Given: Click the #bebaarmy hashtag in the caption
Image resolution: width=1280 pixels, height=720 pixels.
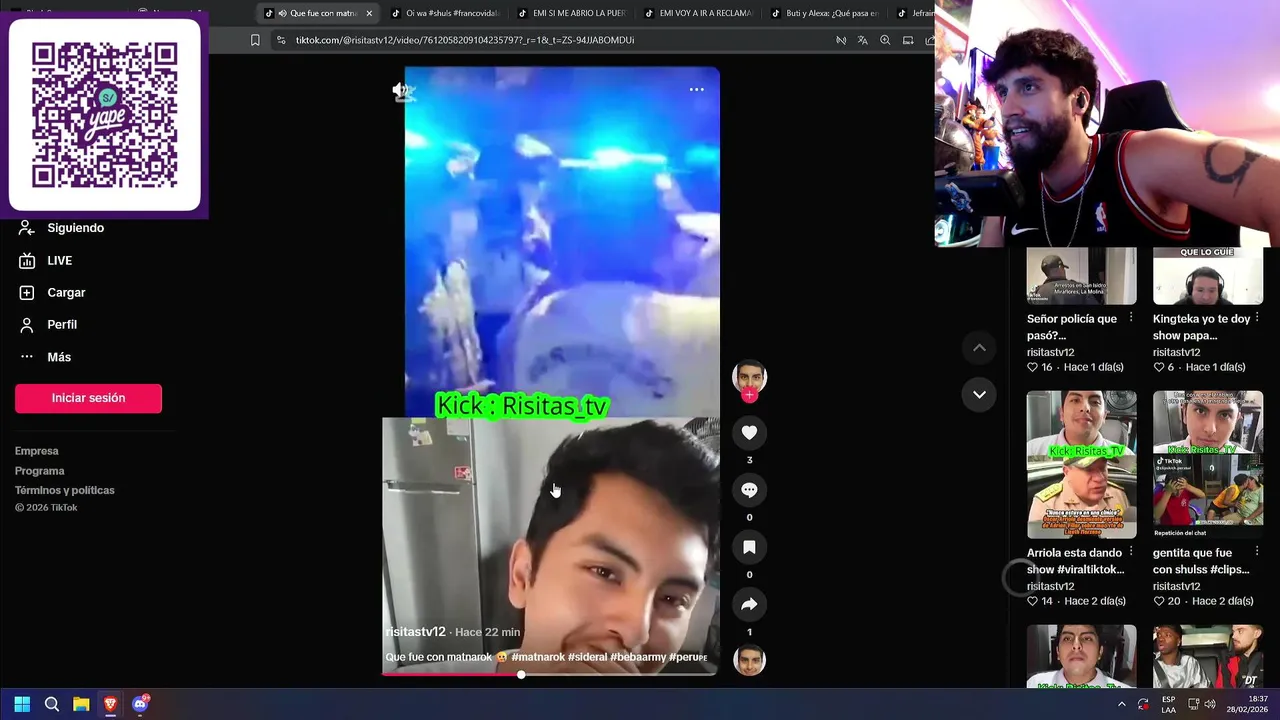Looking at the screenshot, I should [637, 657].
